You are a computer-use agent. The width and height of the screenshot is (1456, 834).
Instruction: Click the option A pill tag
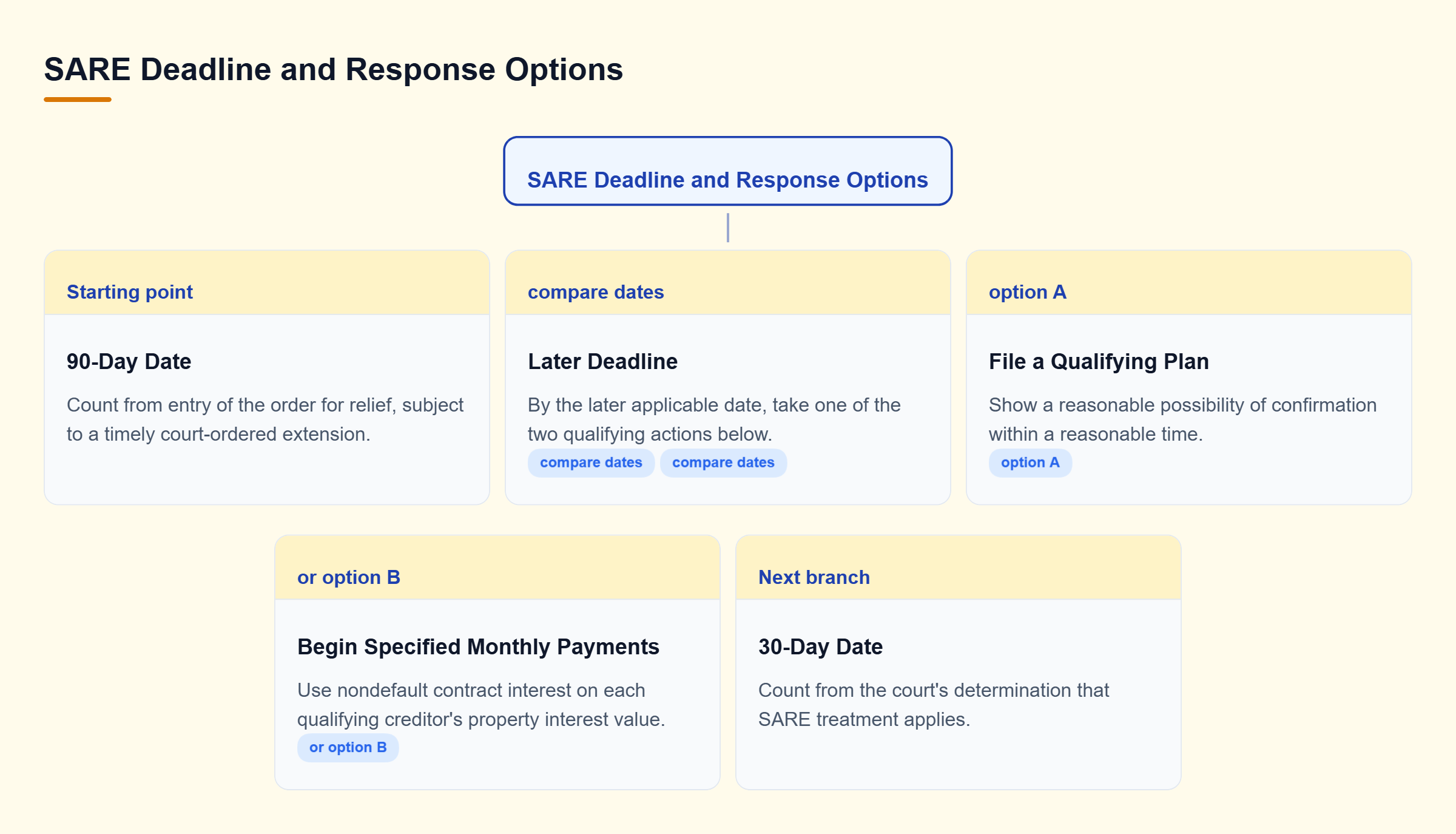click(x=1030, y=463)
